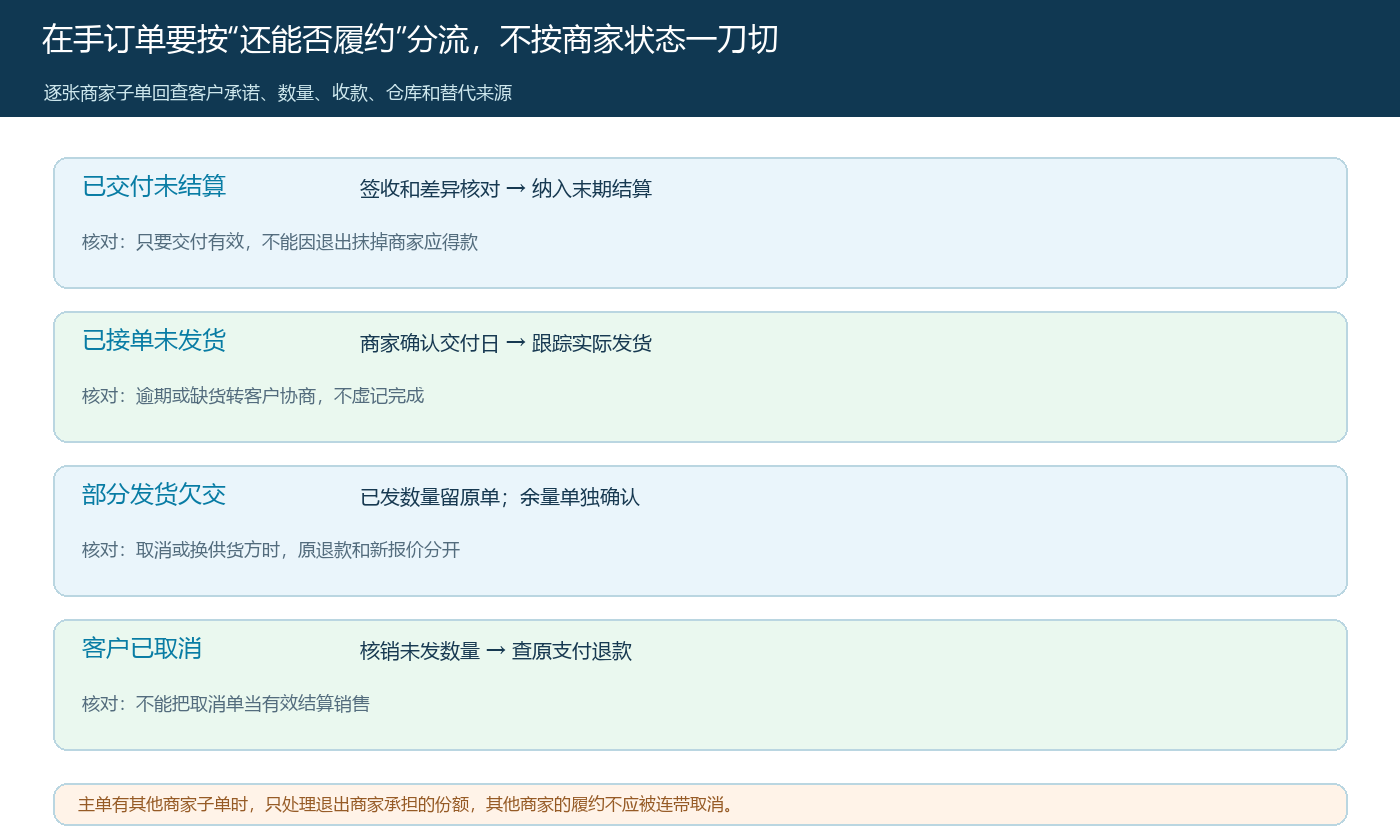Select the text 商家确认交付日 → 跟踪实际发货

(506, 343)
